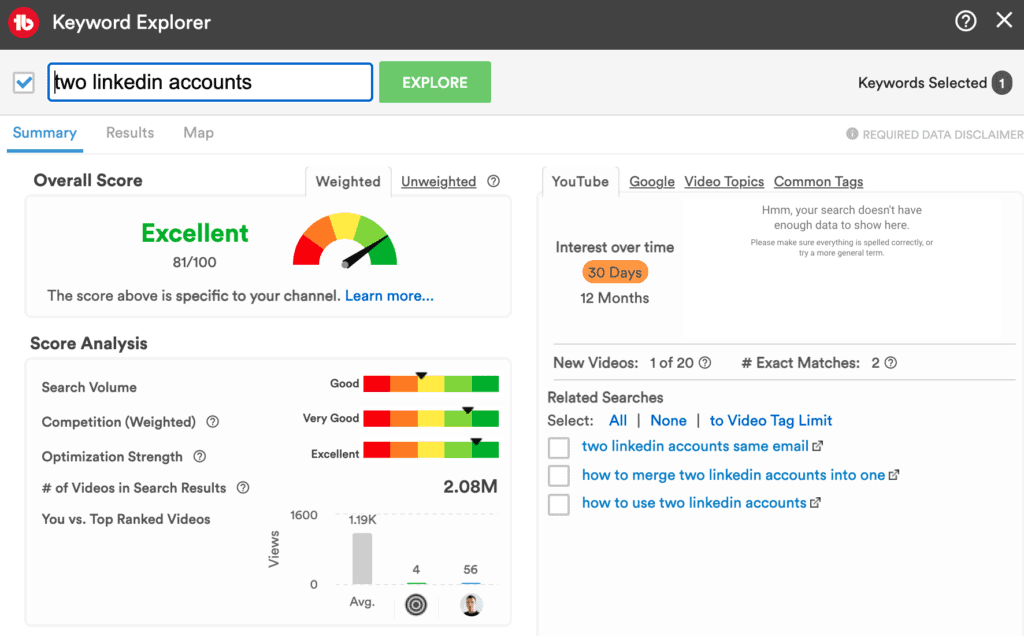Open the Common Tags tab
The height and width of the screenshot is (636, 1024).
click(x=818, y=182)
